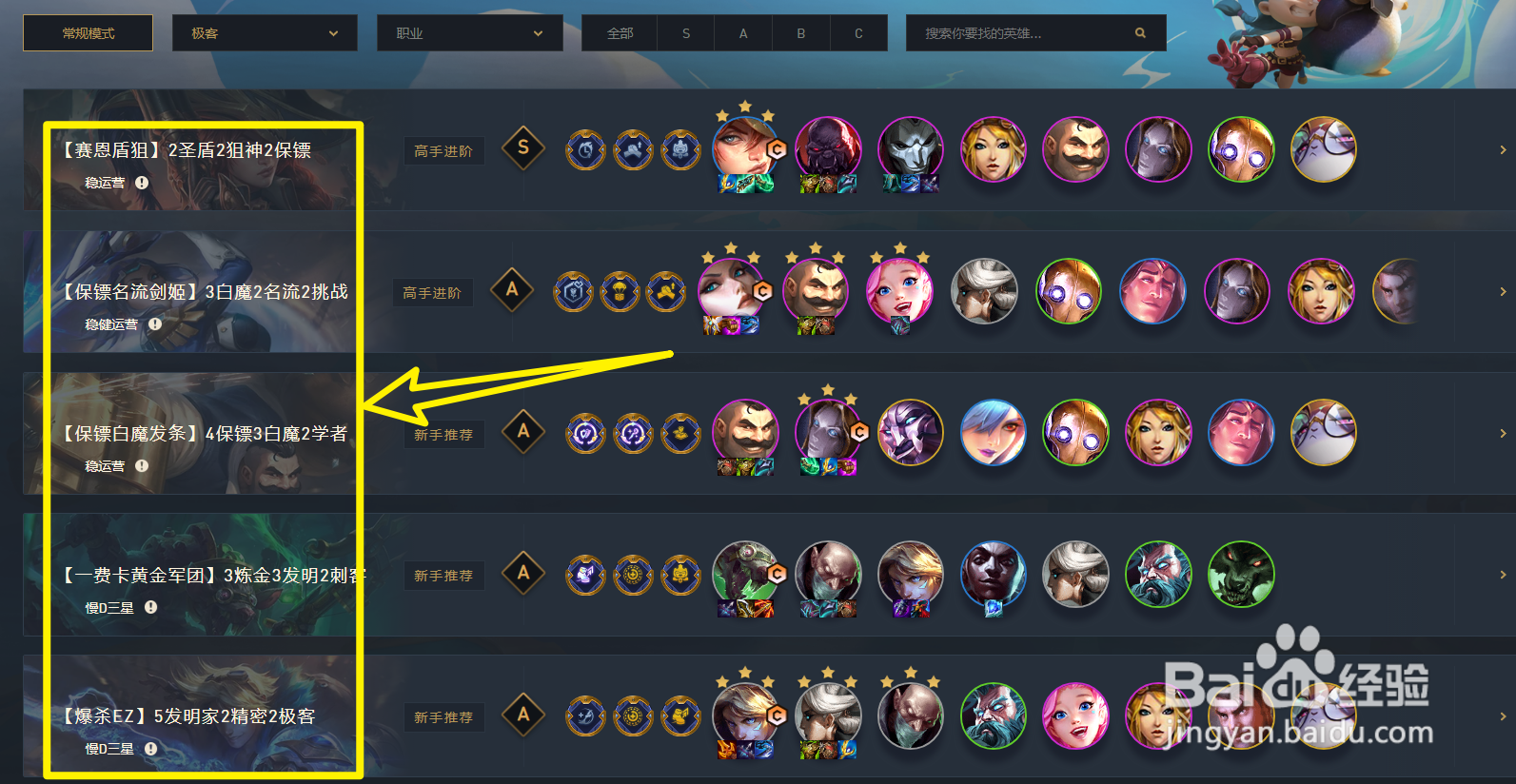Open the 极客 dropdown

tap(265, 33)
